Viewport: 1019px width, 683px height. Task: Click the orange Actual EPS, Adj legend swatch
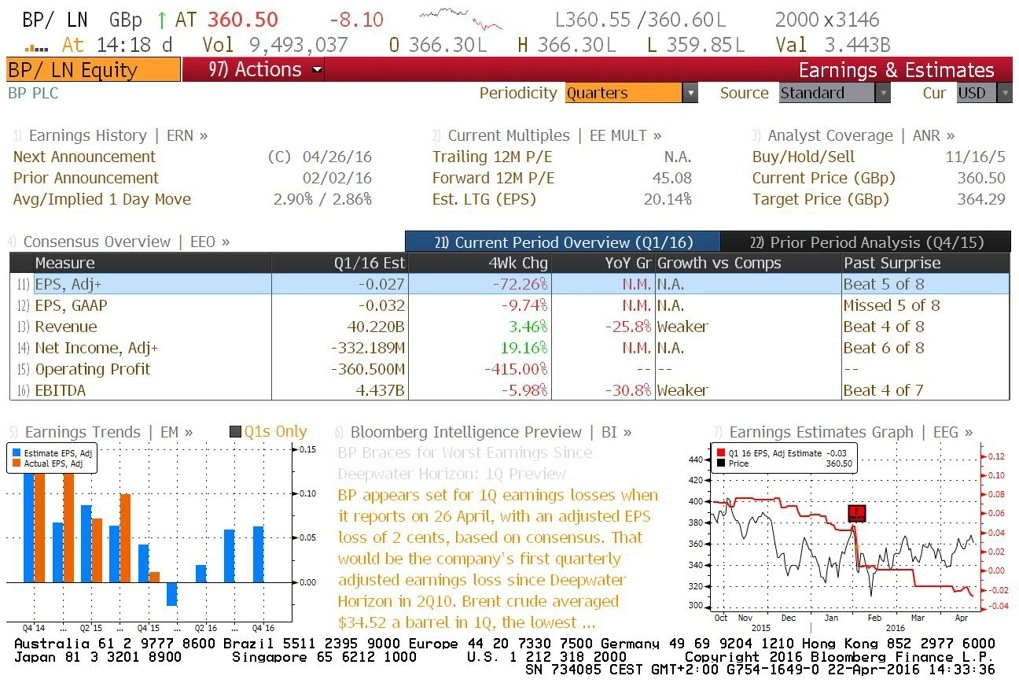tap(16, 463)
